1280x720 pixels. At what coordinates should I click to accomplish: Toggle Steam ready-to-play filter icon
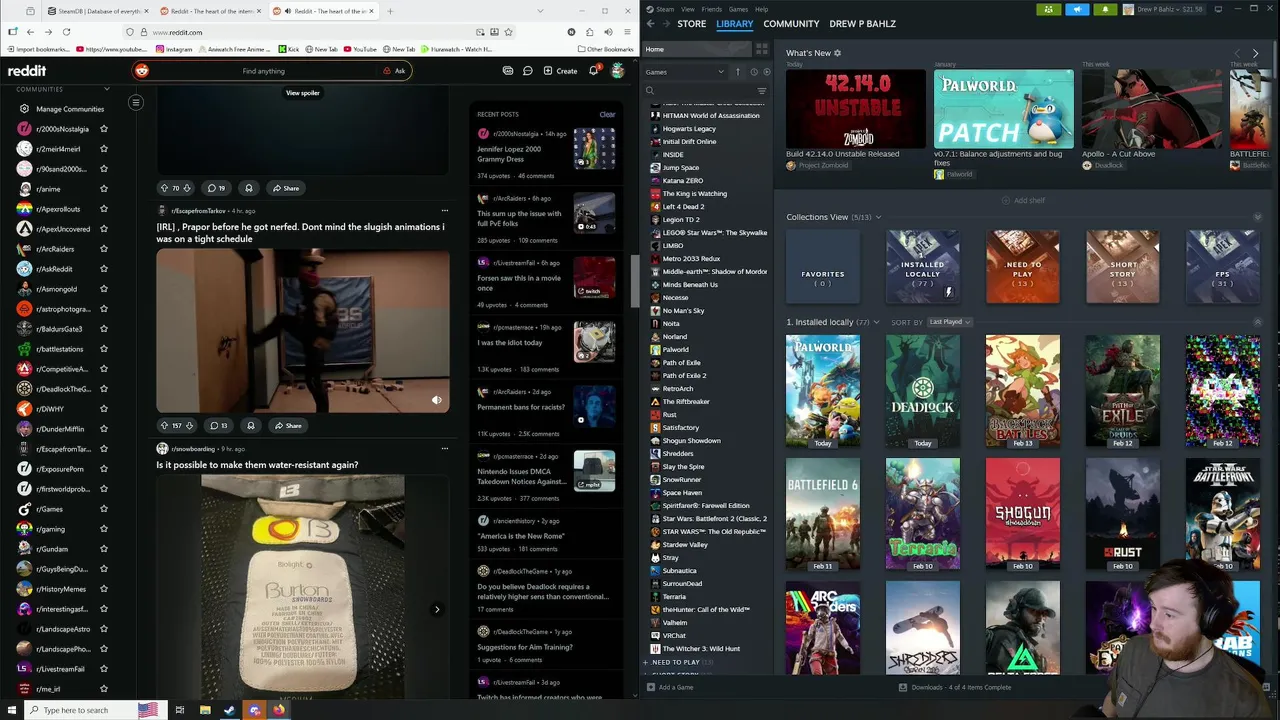click(x=766, y=72)
